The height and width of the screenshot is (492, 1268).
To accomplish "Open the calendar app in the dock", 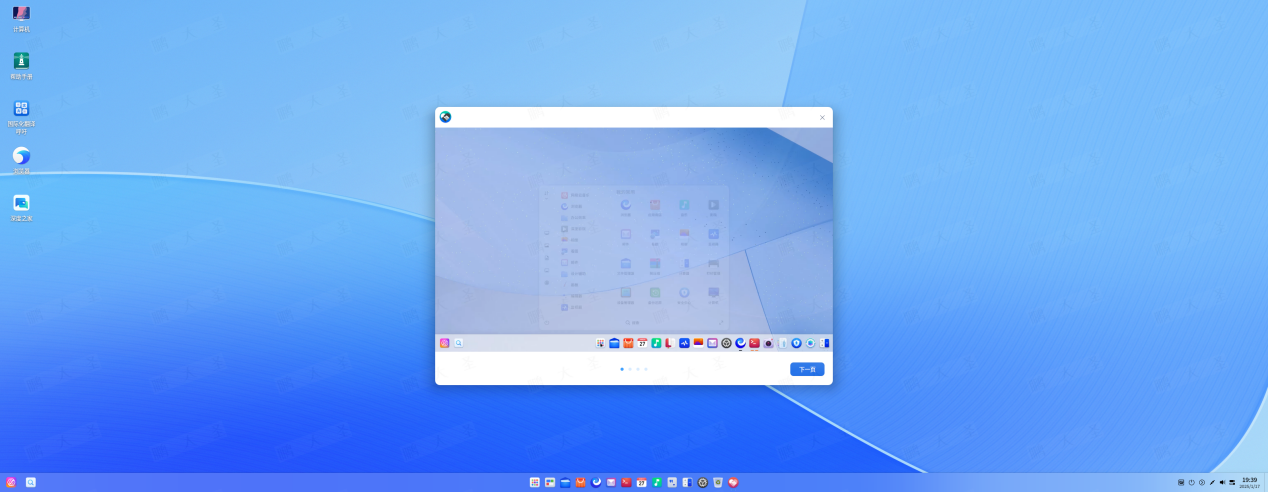I will tap(642, 482).
